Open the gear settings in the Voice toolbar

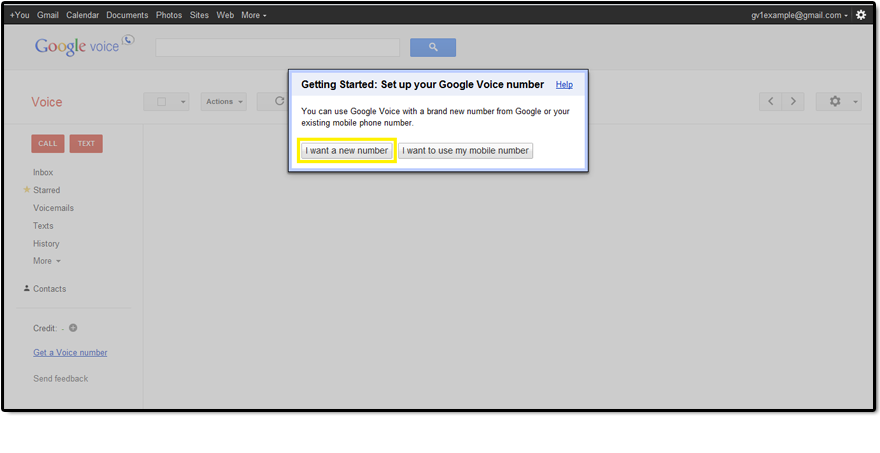(x=838, y=101)
